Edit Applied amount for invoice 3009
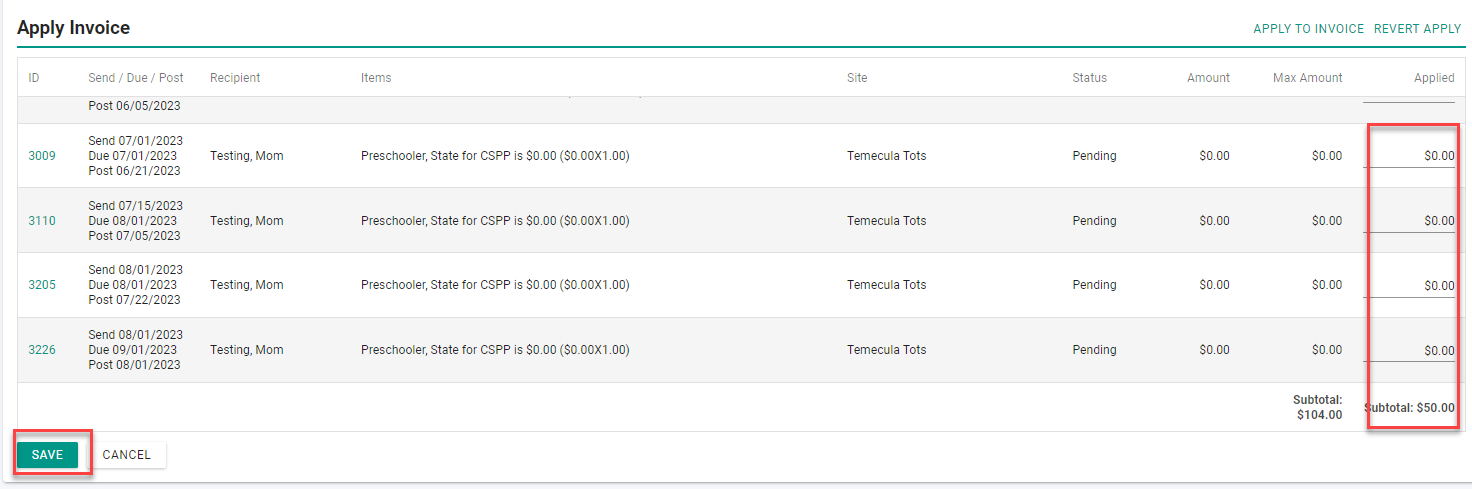This screenshot has height=489, width=1472. (x=1409, y=156)
